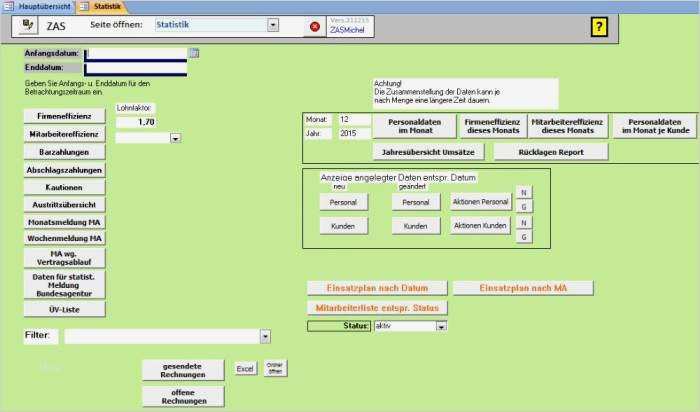The height and width of the screenshot is (412, 700).
Task: Click Firmeneffizienz dieses Monats button
Action: click(493, 126)
